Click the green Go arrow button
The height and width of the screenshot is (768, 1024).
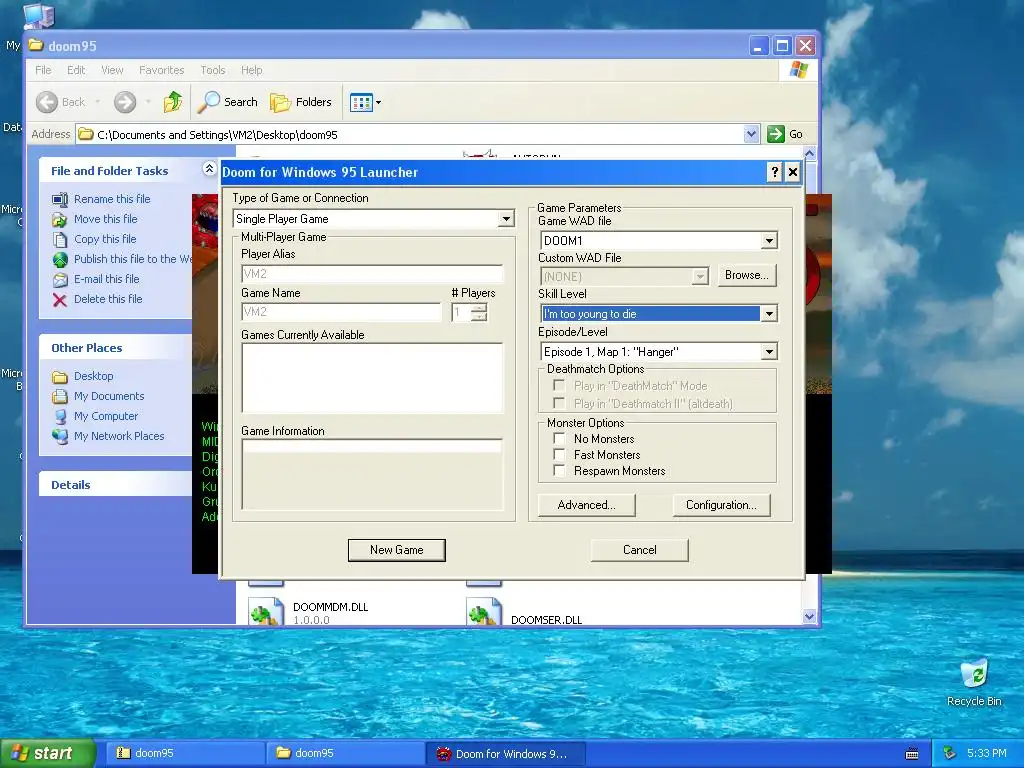coord(775,134)
